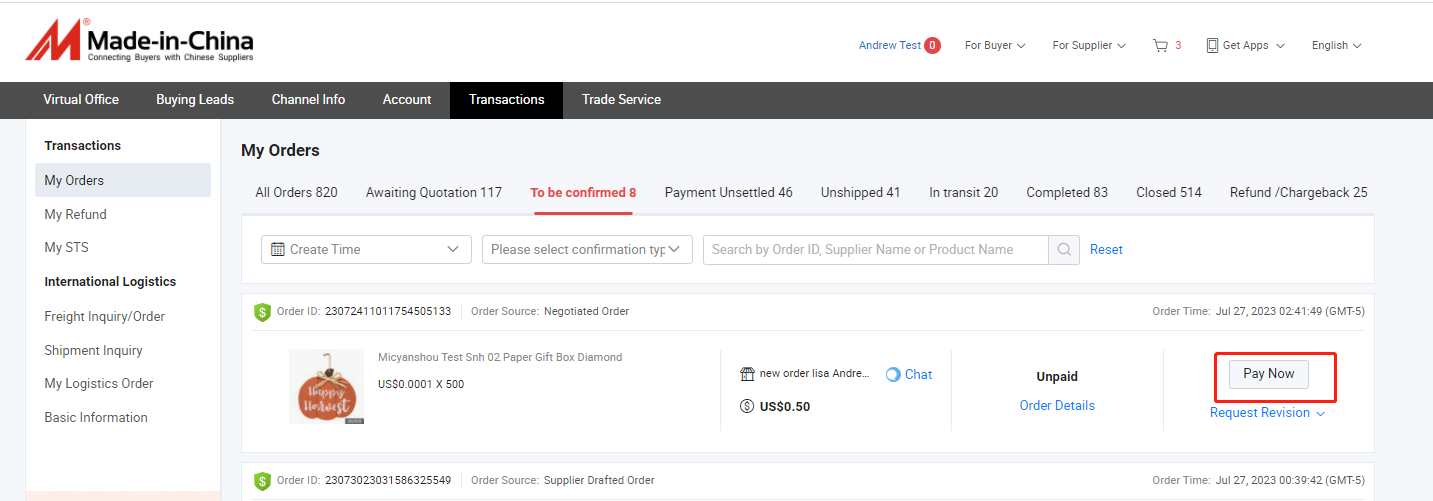Expand the For Supplier menu
The width and height of the screenshot is (1433, 501).
tap(1089, 45)
